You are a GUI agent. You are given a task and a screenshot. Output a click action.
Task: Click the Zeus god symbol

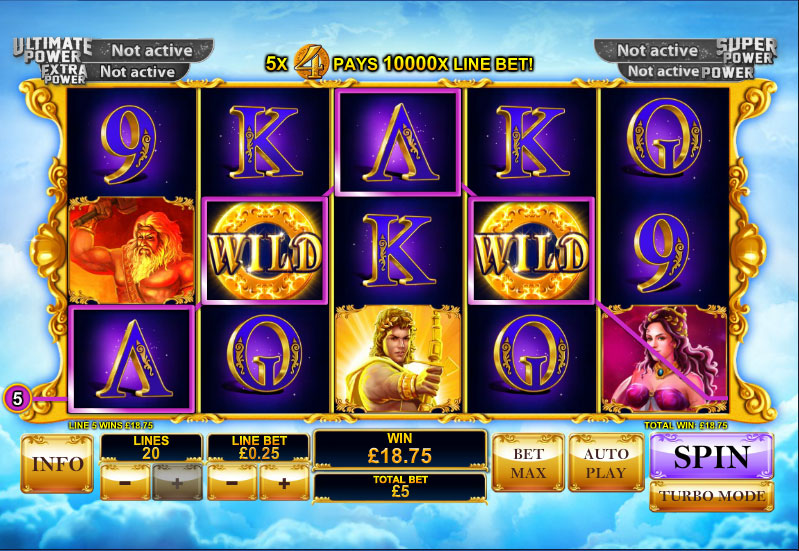pos(131,250)
